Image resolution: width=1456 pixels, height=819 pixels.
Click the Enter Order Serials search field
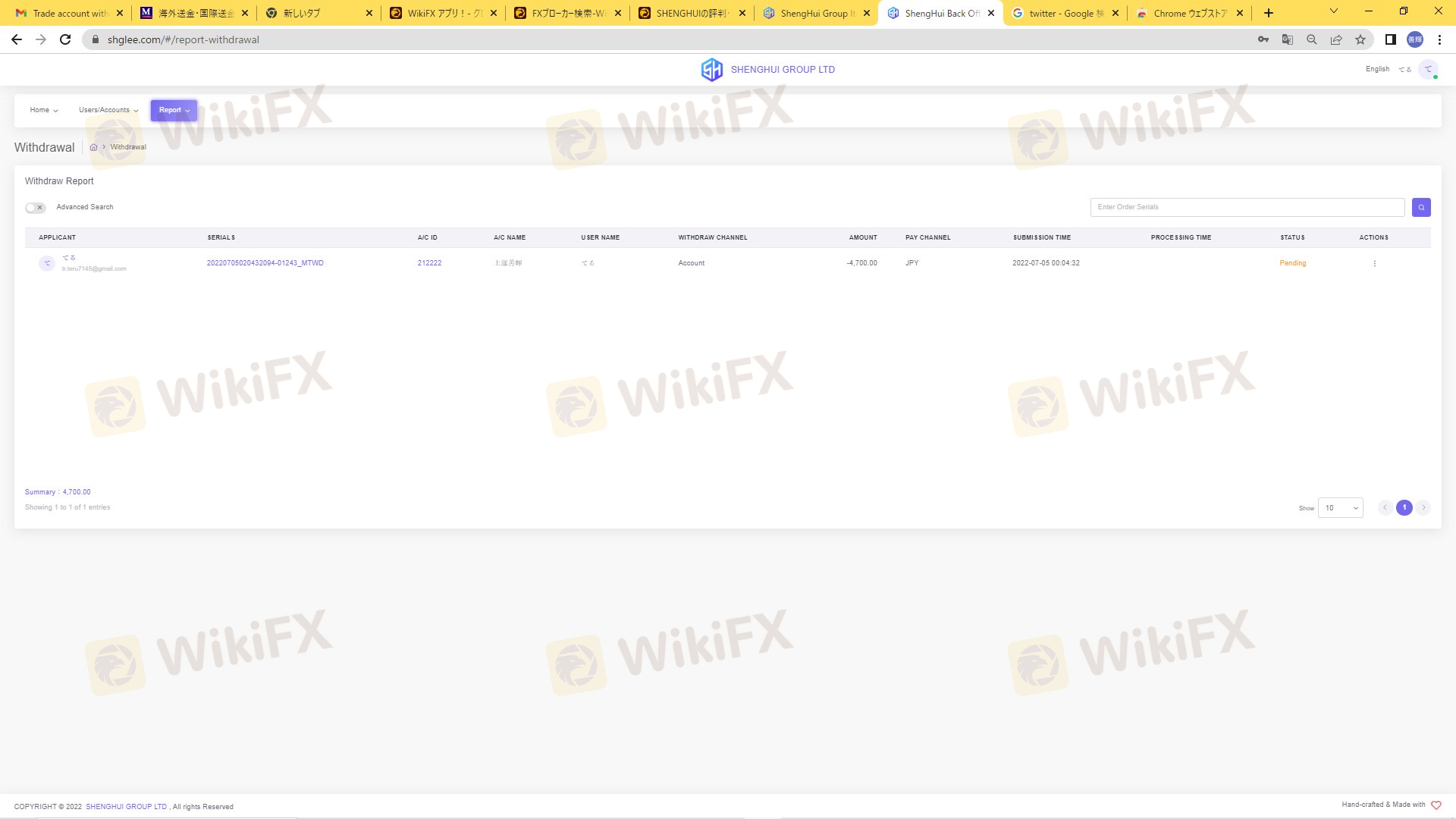pyautogui.click(x=1247, y=207)
